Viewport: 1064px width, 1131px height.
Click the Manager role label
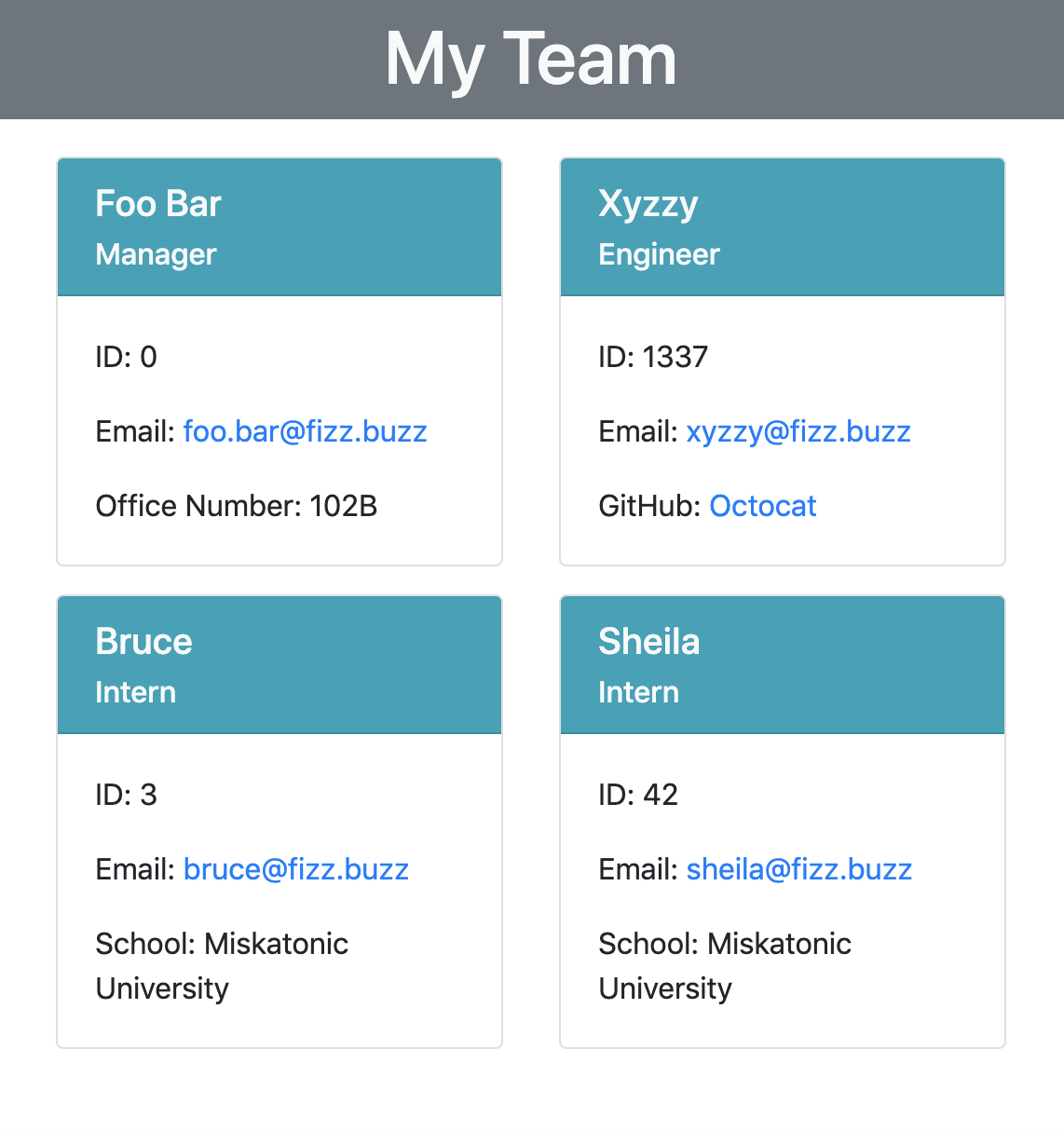156,254
